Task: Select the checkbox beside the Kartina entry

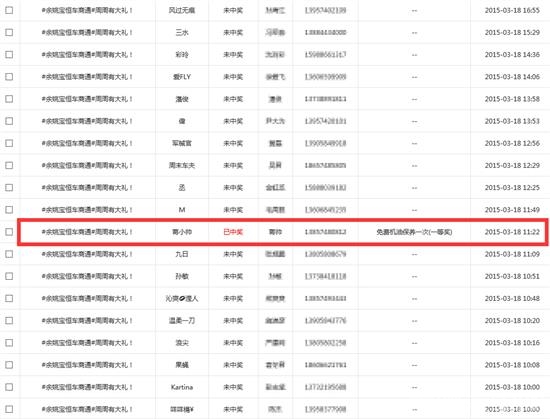Action: coord(9,387)
